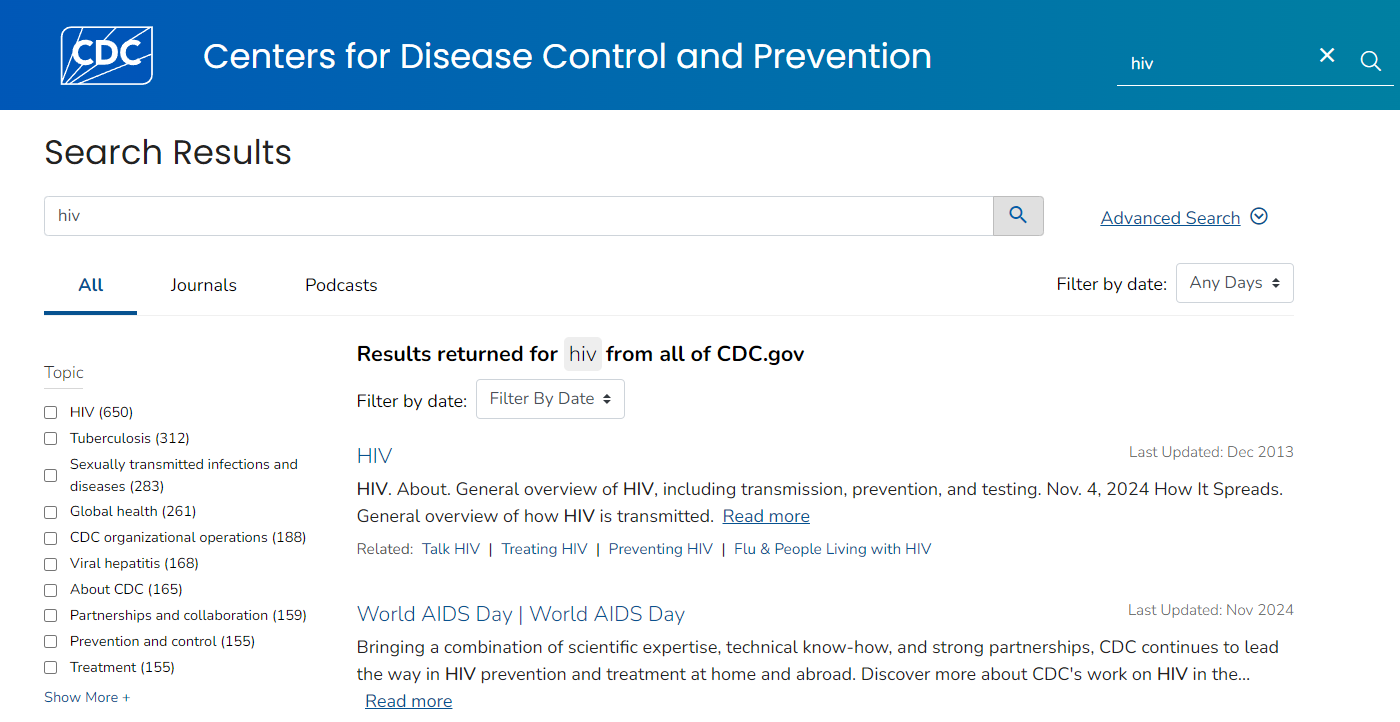Check the HIV (650) topic checkbox

tap(51, 412)
